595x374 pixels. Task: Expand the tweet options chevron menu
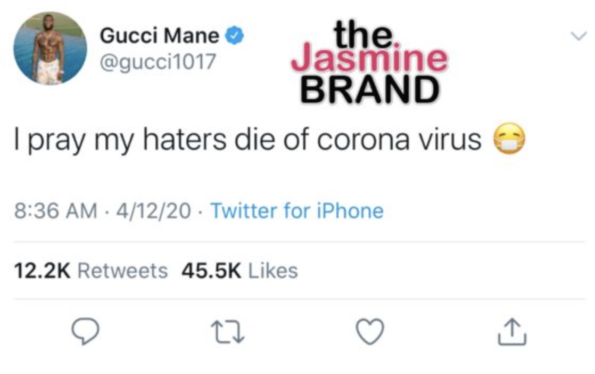coord(579,36)
